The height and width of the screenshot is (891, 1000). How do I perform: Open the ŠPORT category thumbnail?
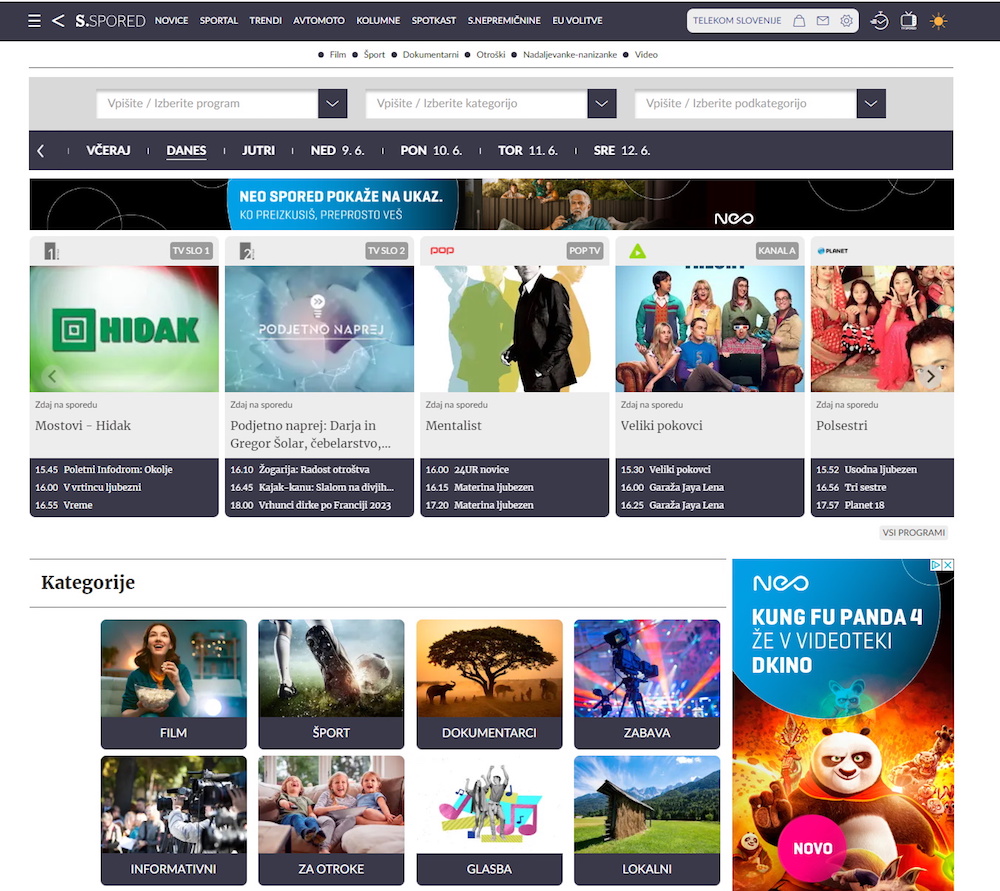(331, 684)
